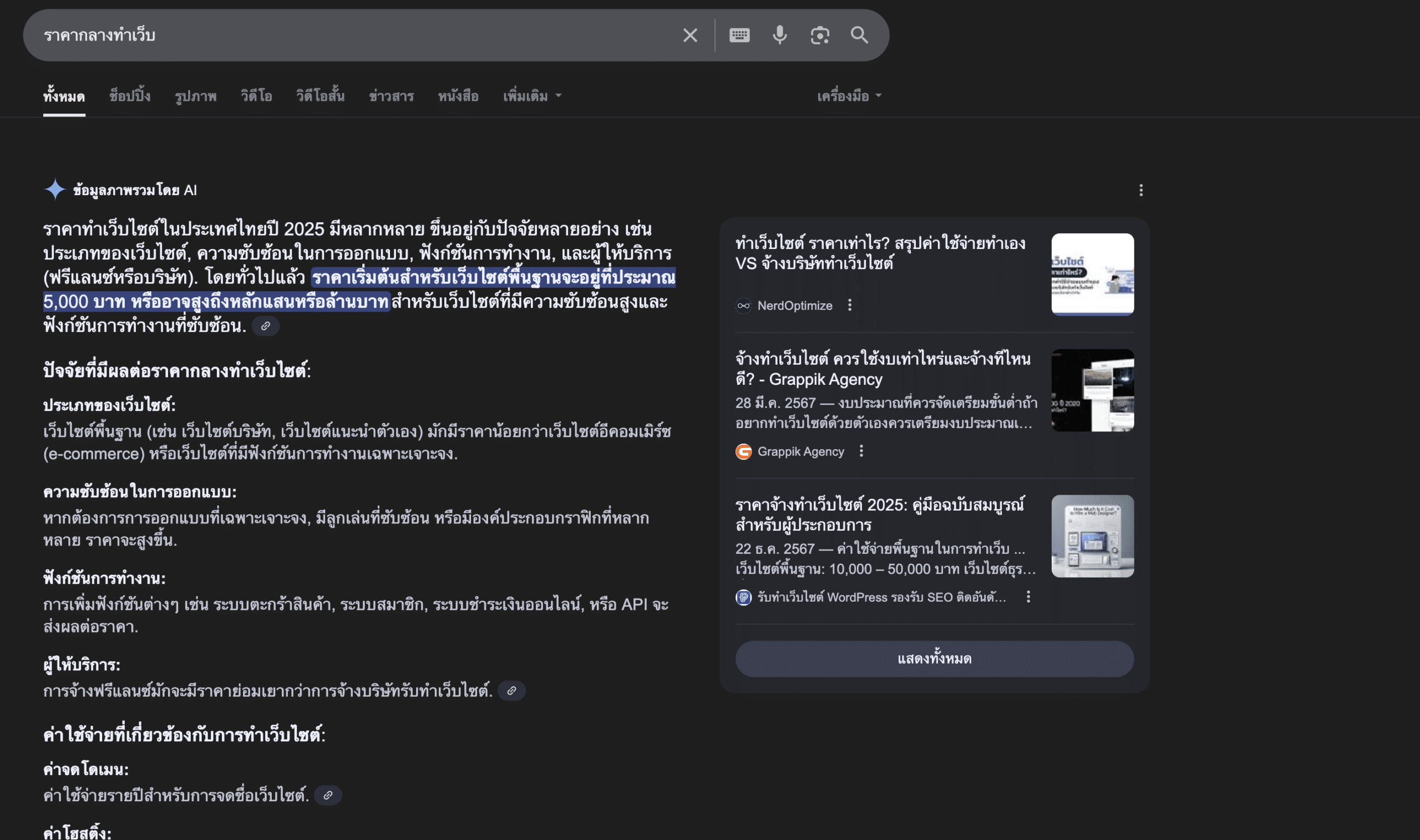Click link icon after domain fee sentence
This screenshot has height=840, width=1420.
pyautogui.click(x=328, y=795)
